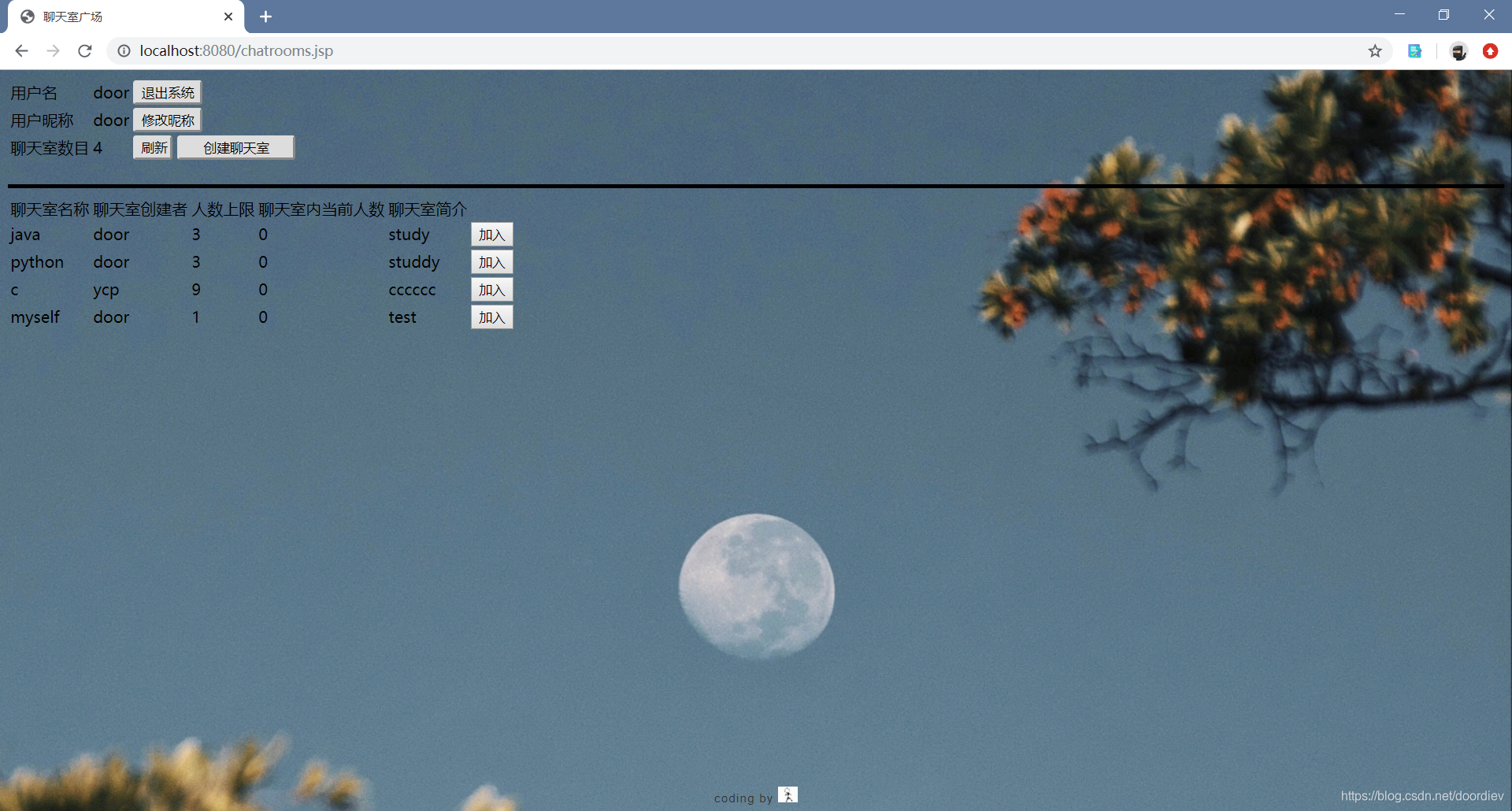This screenshot has width=1512, height=811.
Task: Click the capacity value 1 in myself row
Action: pyautogui.click(x=196, y=317)
